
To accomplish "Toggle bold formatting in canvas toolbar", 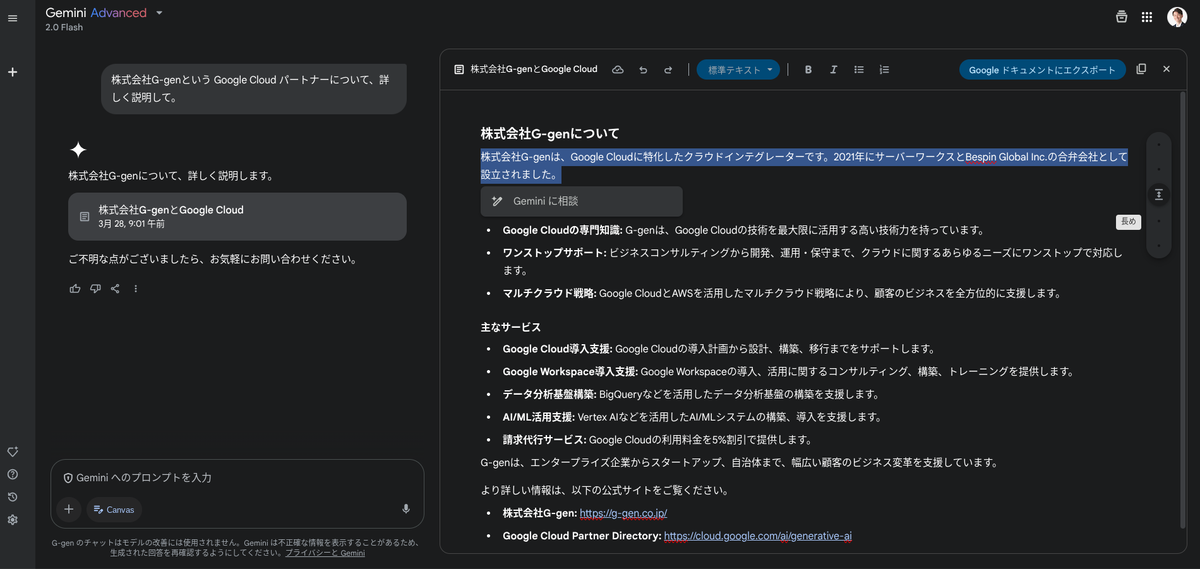I will pyautogui.click(x=808, y=69).
